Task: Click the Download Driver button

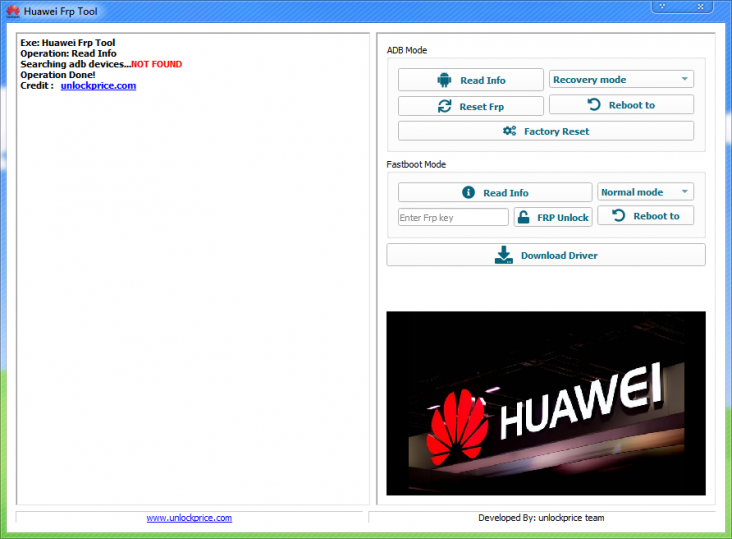Action: click(x=546, y=255)
